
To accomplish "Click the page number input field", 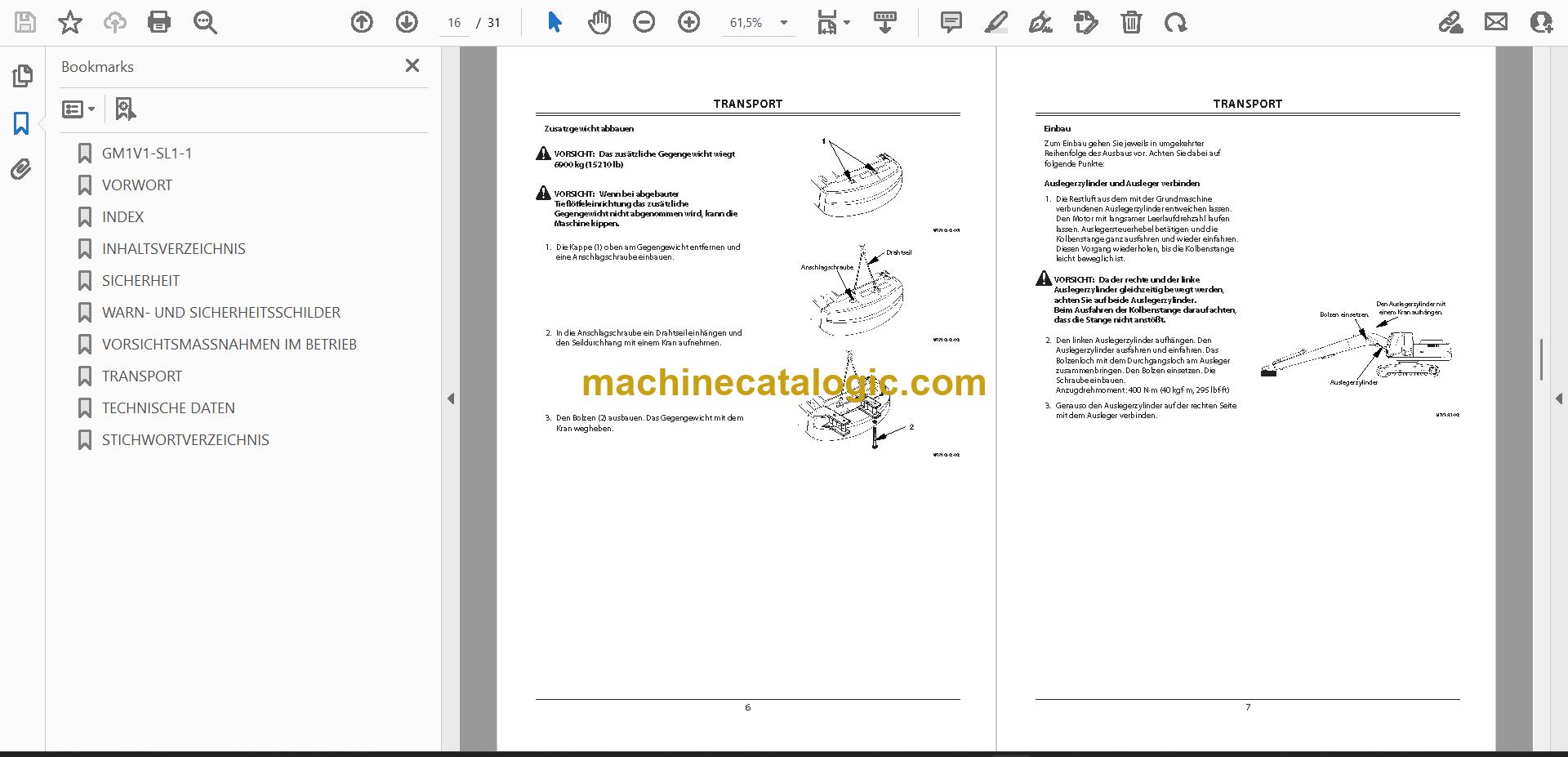I will tap(455, 23).
